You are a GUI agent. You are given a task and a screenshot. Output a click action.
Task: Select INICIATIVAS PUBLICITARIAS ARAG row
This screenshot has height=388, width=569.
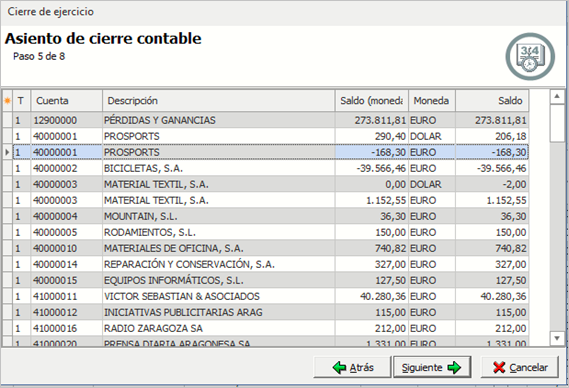click(266, 312)
